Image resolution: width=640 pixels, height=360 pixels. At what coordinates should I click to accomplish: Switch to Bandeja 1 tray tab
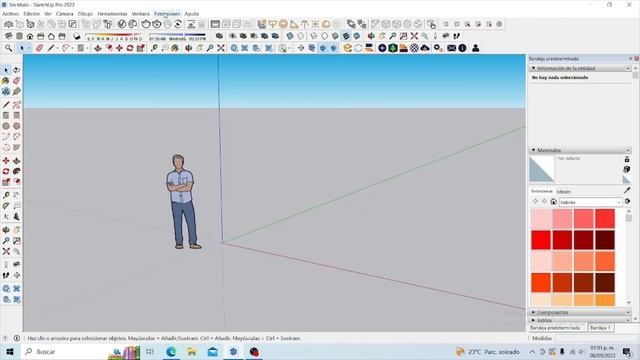pyautogui.click(x=600, y=328)
